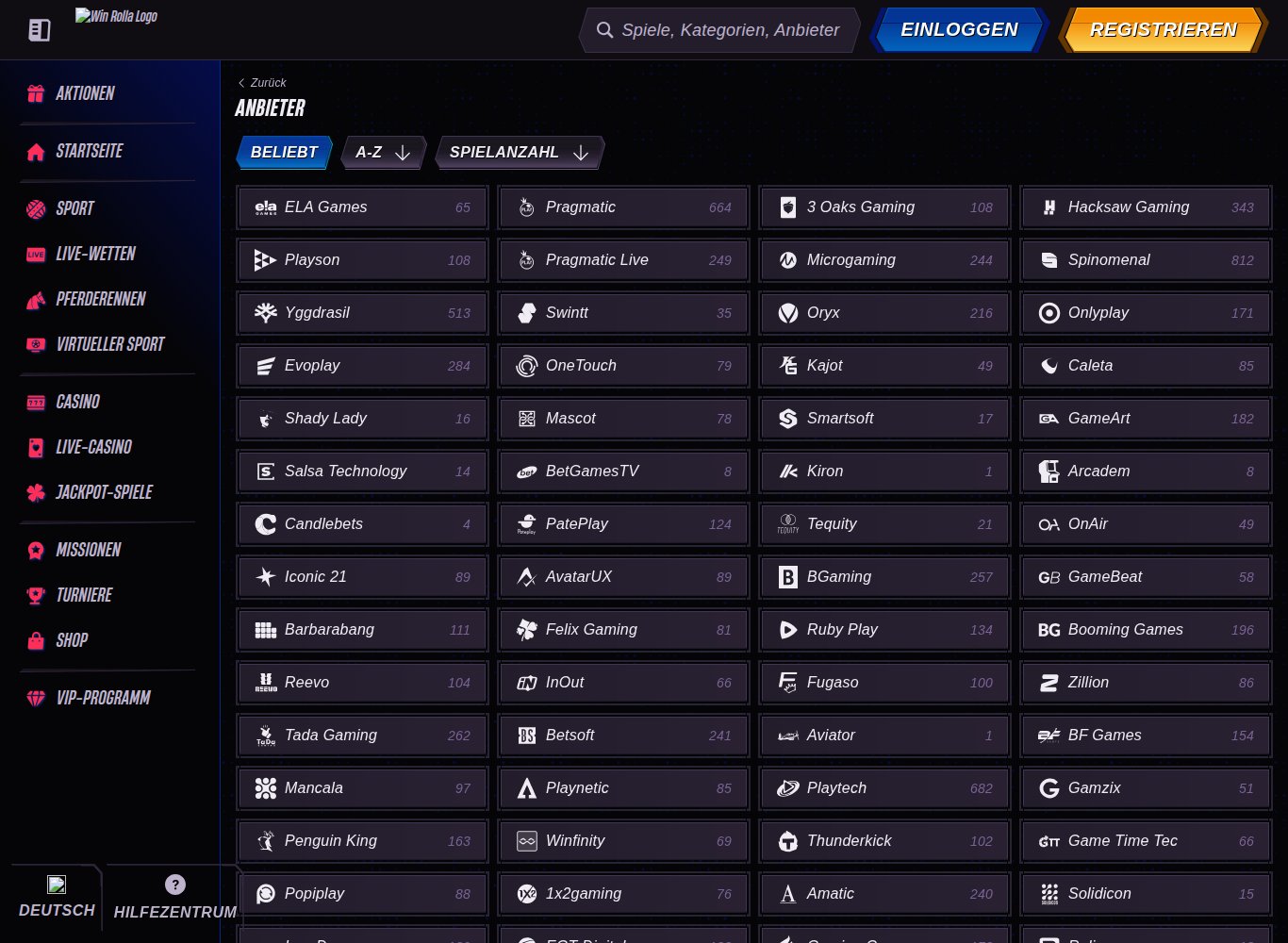1288x943 pixels.
Task: Click the Onlyplay provider logo
Action: [1049, 313]
